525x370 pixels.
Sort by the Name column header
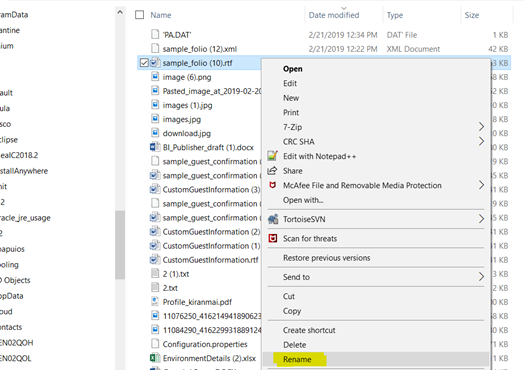pos(161,15)
